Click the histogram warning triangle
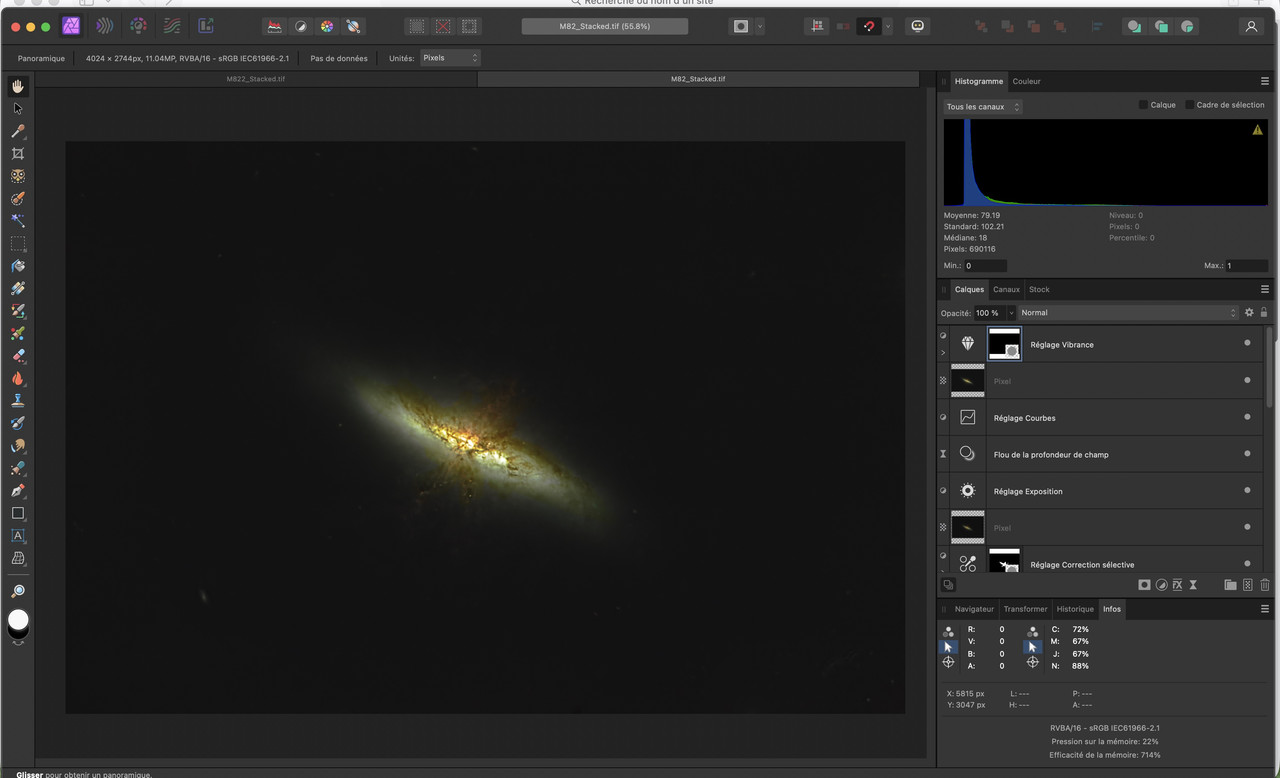Image resolution: width=1280 pixels, height=778 pixels. click(x=1257, y=130)
